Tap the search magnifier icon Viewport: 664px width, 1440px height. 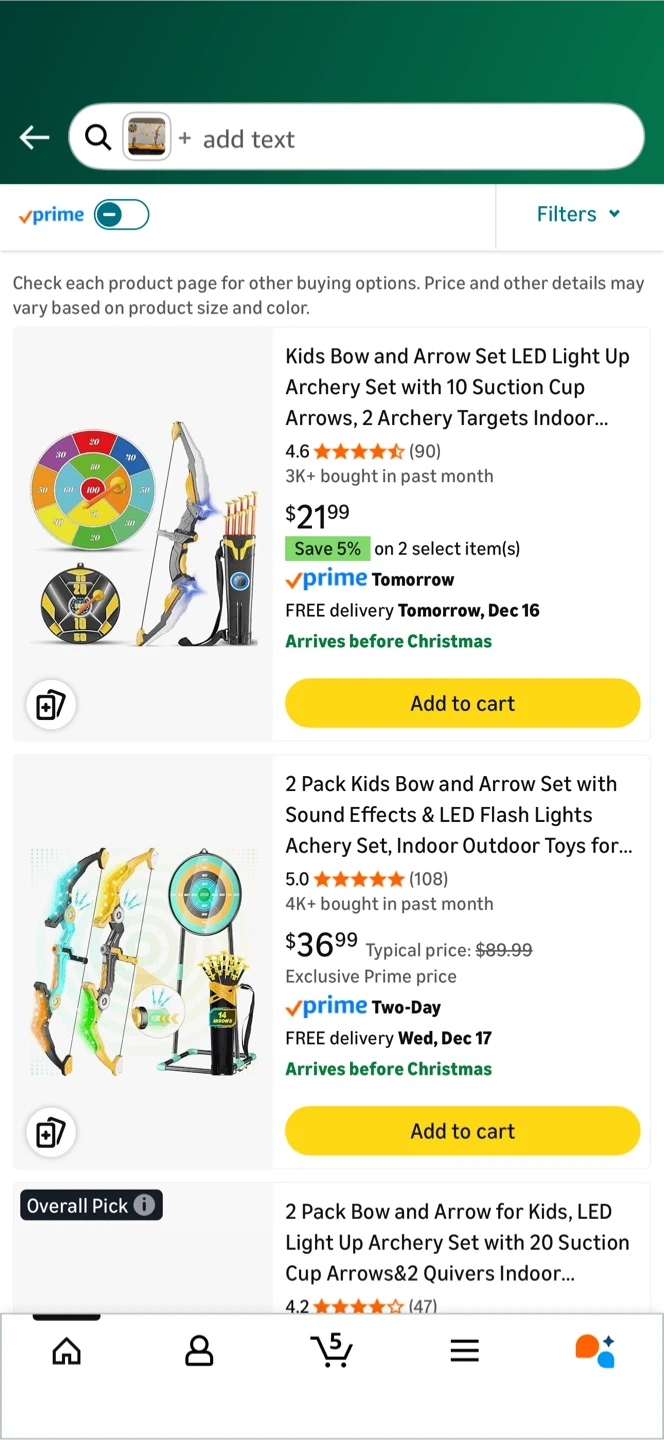98,137
